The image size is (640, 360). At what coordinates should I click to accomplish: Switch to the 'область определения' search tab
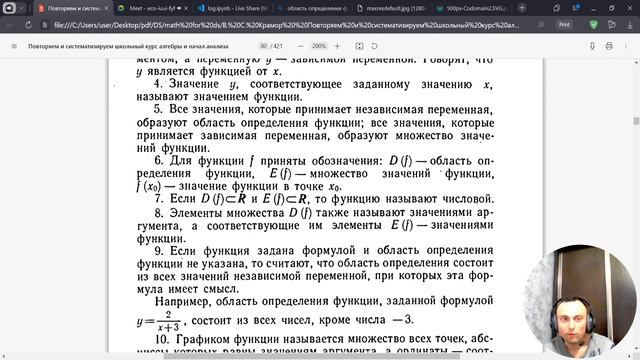pyautogui.click(x=312, y=8)
